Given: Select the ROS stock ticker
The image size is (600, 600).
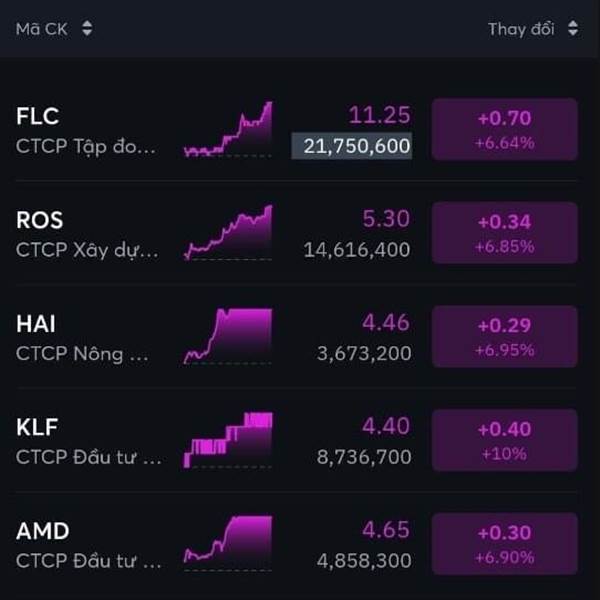Looking at the screenshot, I should [40, 220].
